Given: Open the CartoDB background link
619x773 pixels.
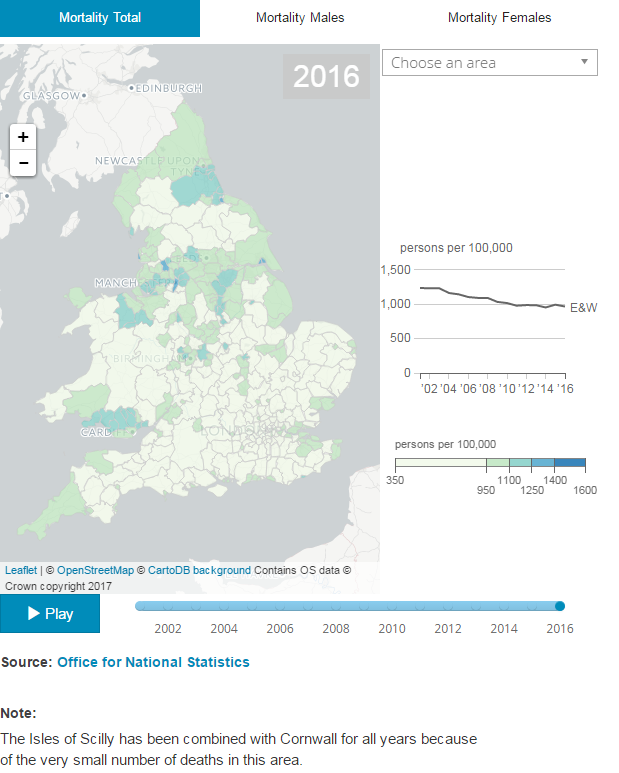Looking at the screenshot, I should [x=199, y=570].
